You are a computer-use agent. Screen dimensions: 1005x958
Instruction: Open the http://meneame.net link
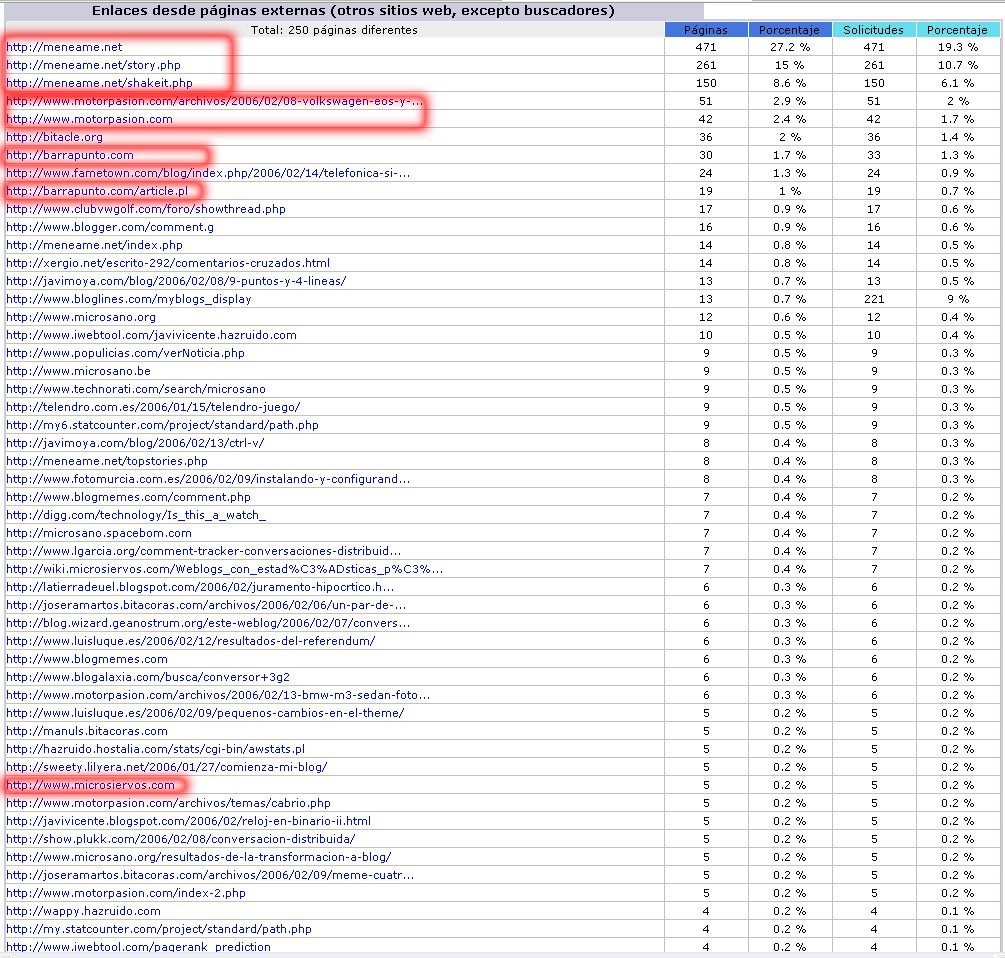coord(64,47)
